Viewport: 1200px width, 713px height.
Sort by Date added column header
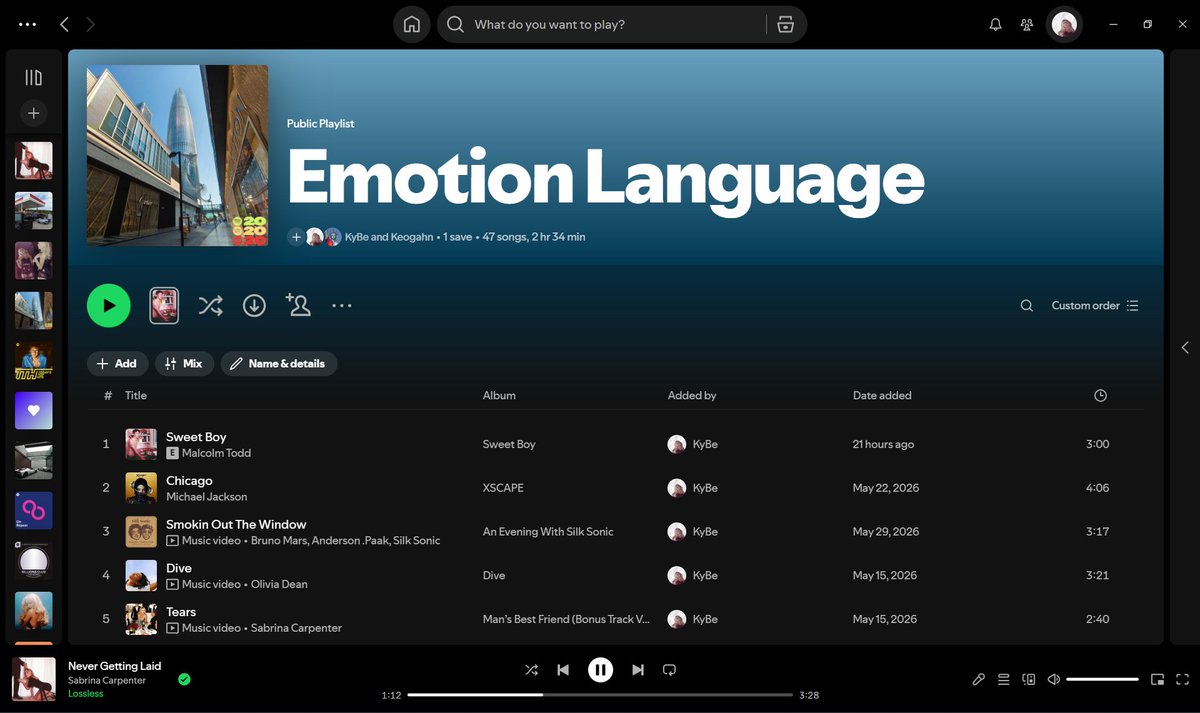(882, 396)
